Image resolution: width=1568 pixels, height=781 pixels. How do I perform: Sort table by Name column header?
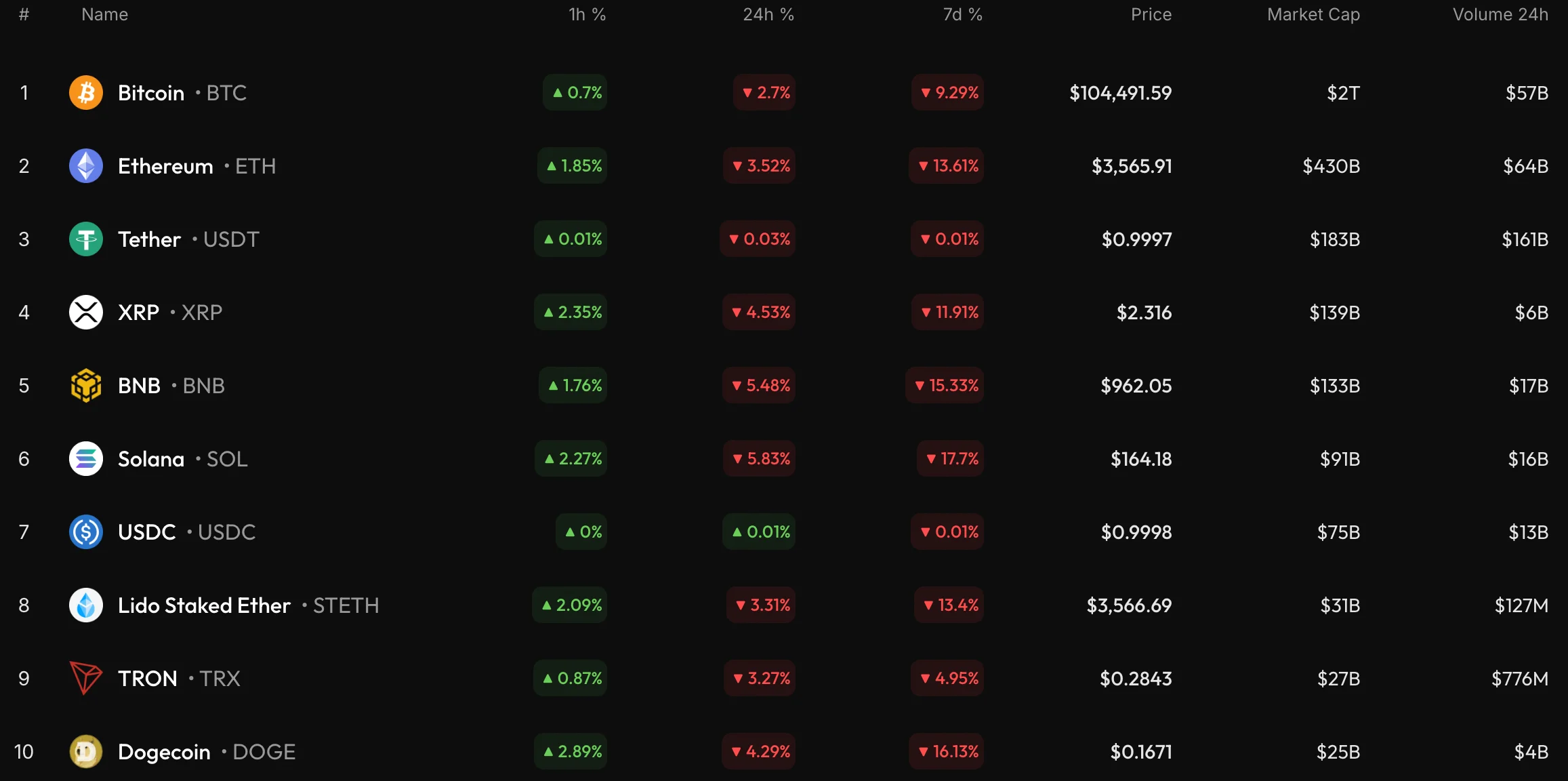(104, 14)
